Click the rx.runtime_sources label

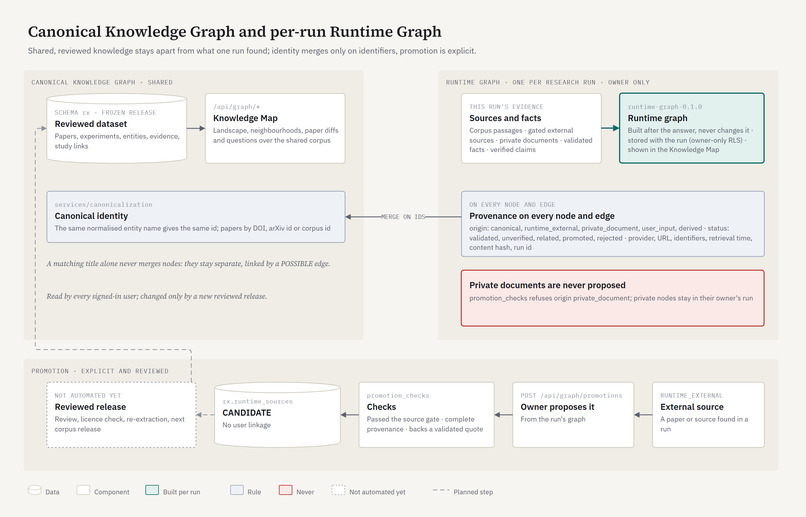(x=258, y=401)
